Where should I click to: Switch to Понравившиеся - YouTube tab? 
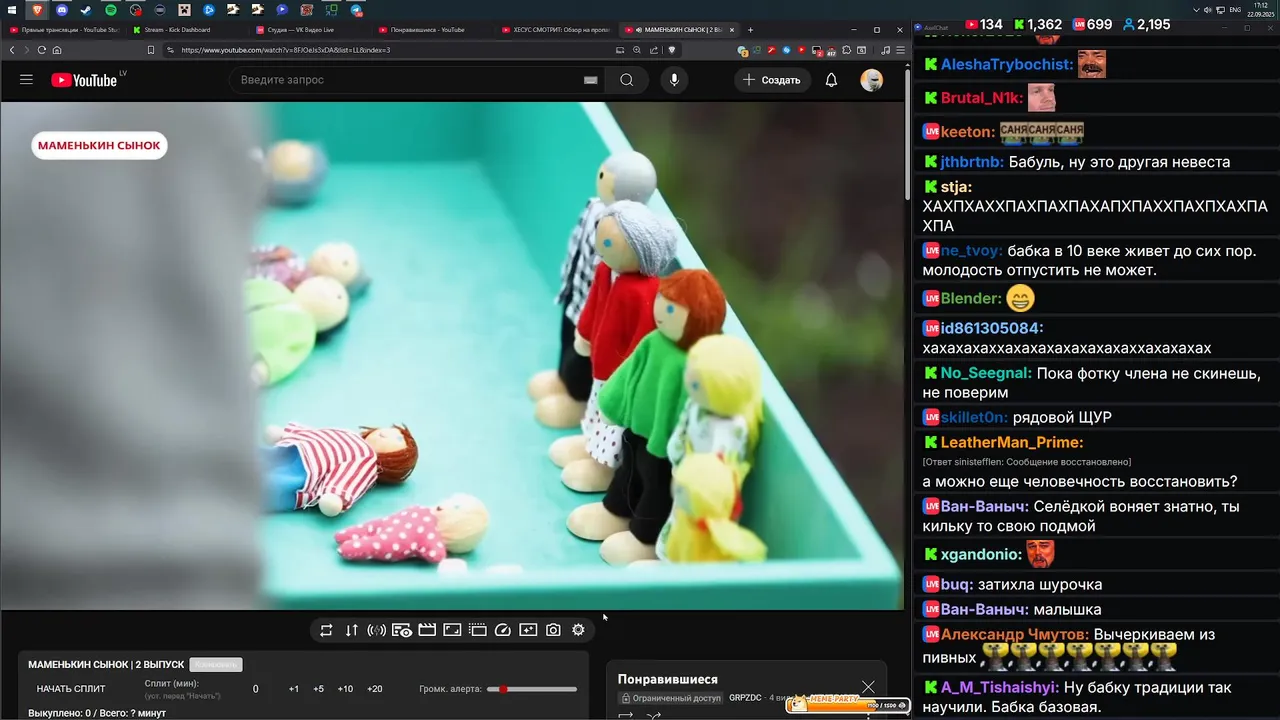[433, 30]
